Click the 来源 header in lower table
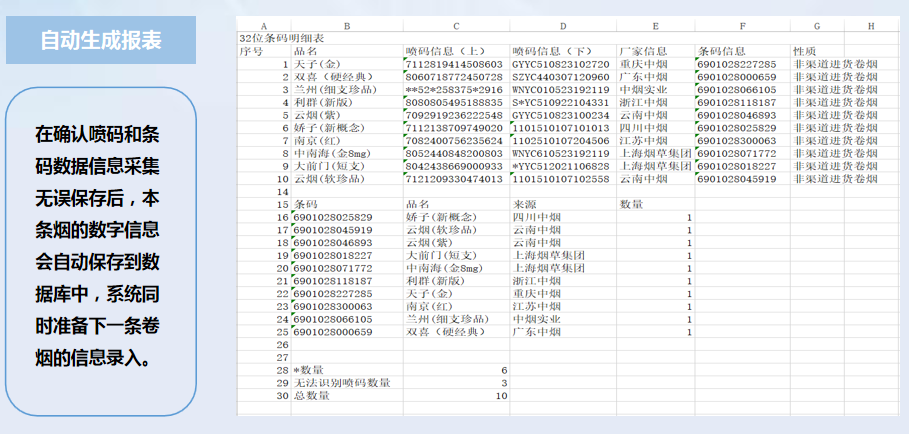Viewport: 909px width, 434px height. (525, 204)
